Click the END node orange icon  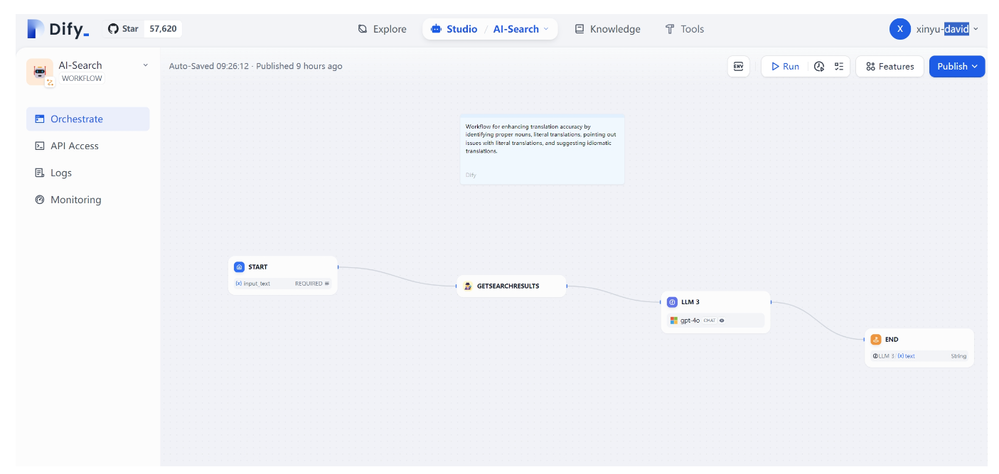[876, 340]
